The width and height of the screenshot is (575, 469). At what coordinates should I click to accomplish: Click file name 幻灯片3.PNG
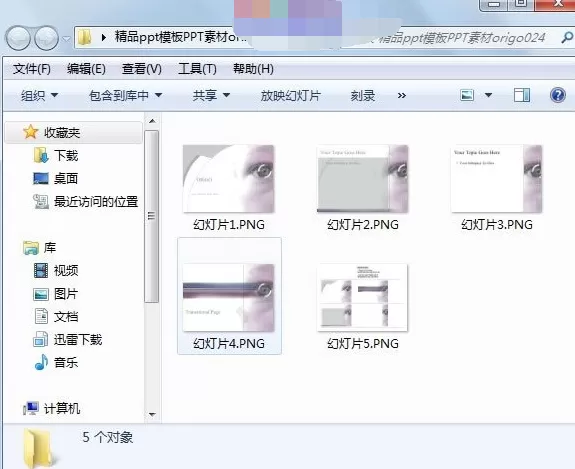click(x=497, y=224)
